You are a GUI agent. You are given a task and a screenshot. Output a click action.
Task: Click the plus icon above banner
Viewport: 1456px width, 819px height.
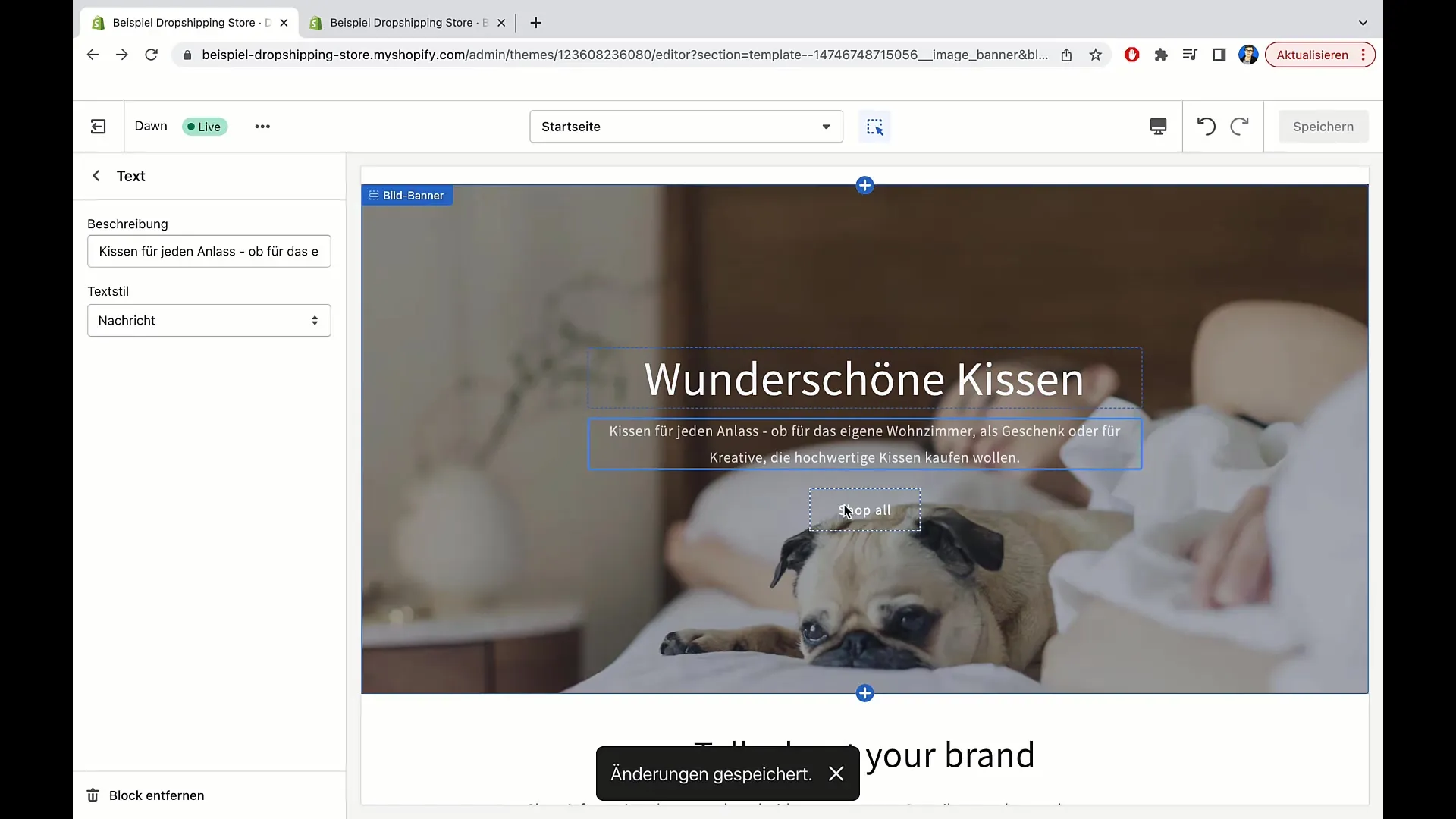coord(864,184)
